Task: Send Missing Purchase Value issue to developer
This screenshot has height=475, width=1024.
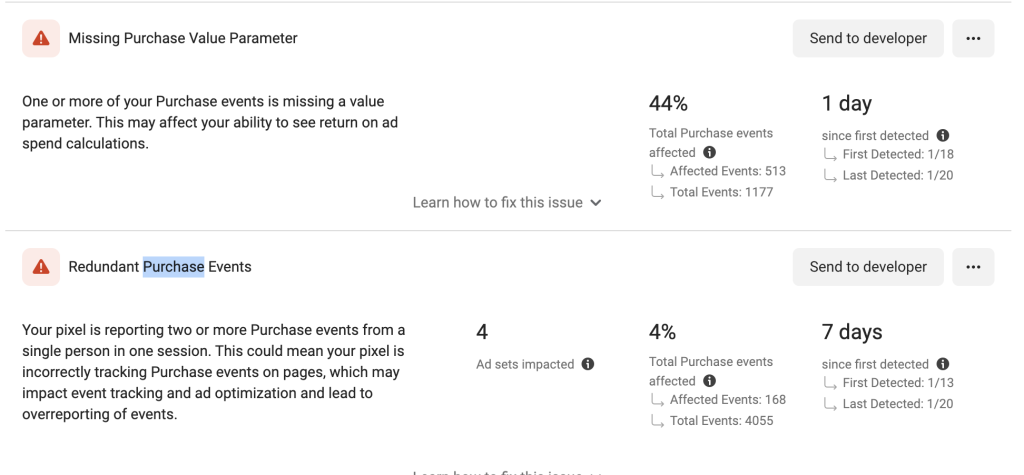Action: (868, 39)
